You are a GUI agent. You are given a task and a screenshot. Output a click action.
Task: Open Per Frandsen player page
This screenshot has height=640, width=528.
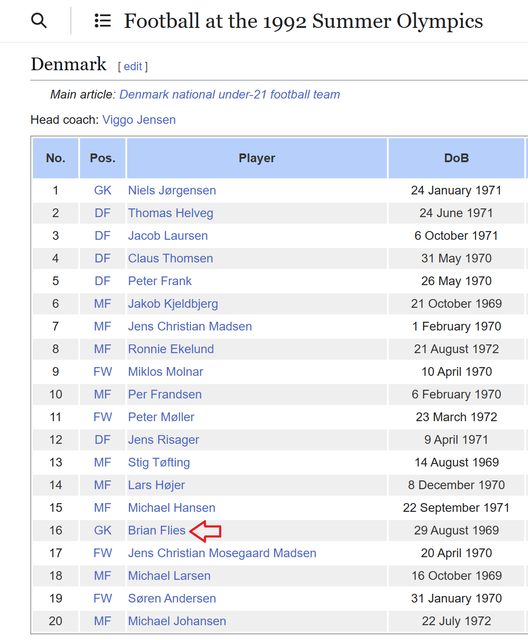(x=164, y=394)
